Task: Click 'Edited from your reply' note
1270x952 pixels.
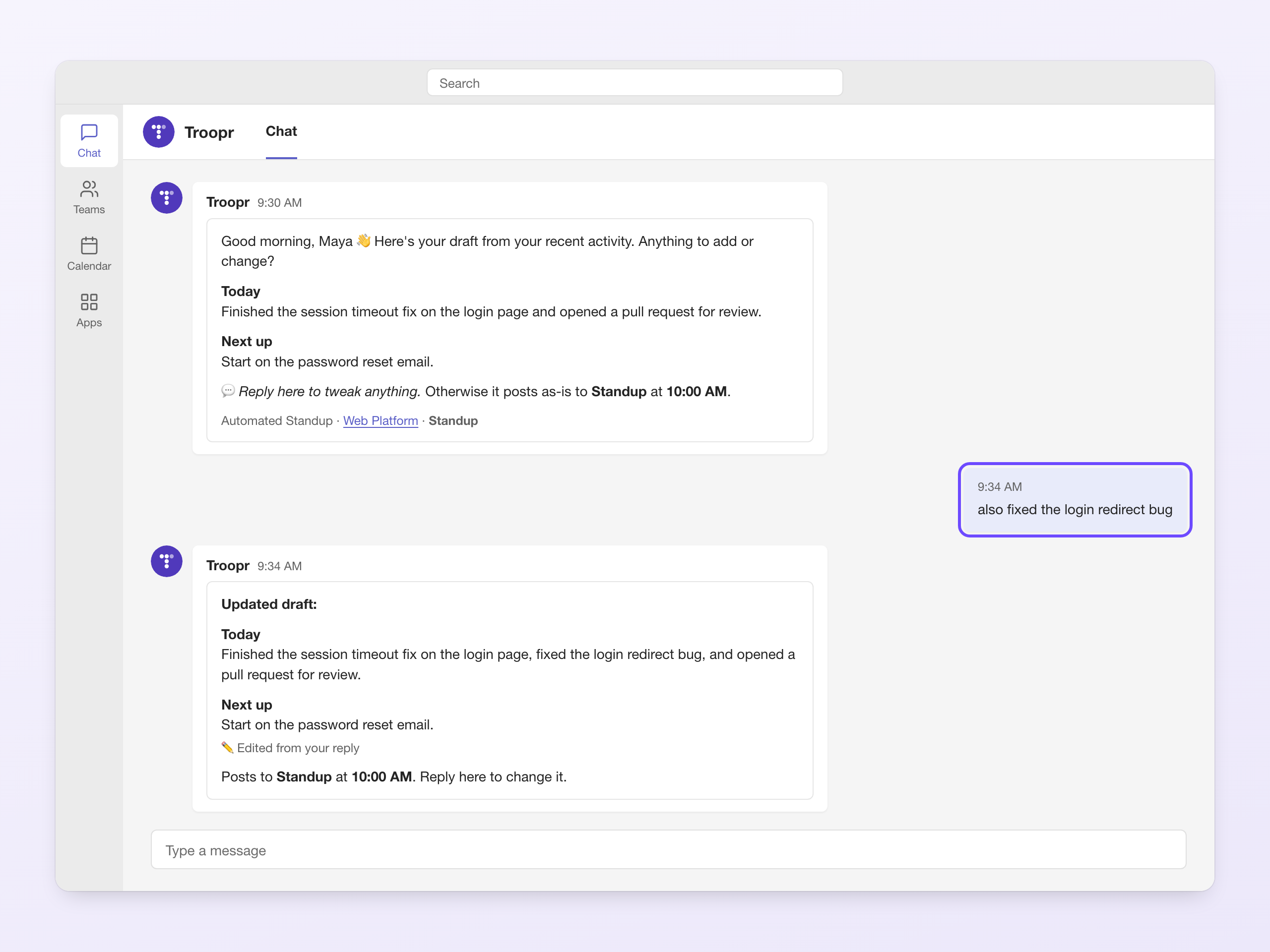Action: point(291,748)
